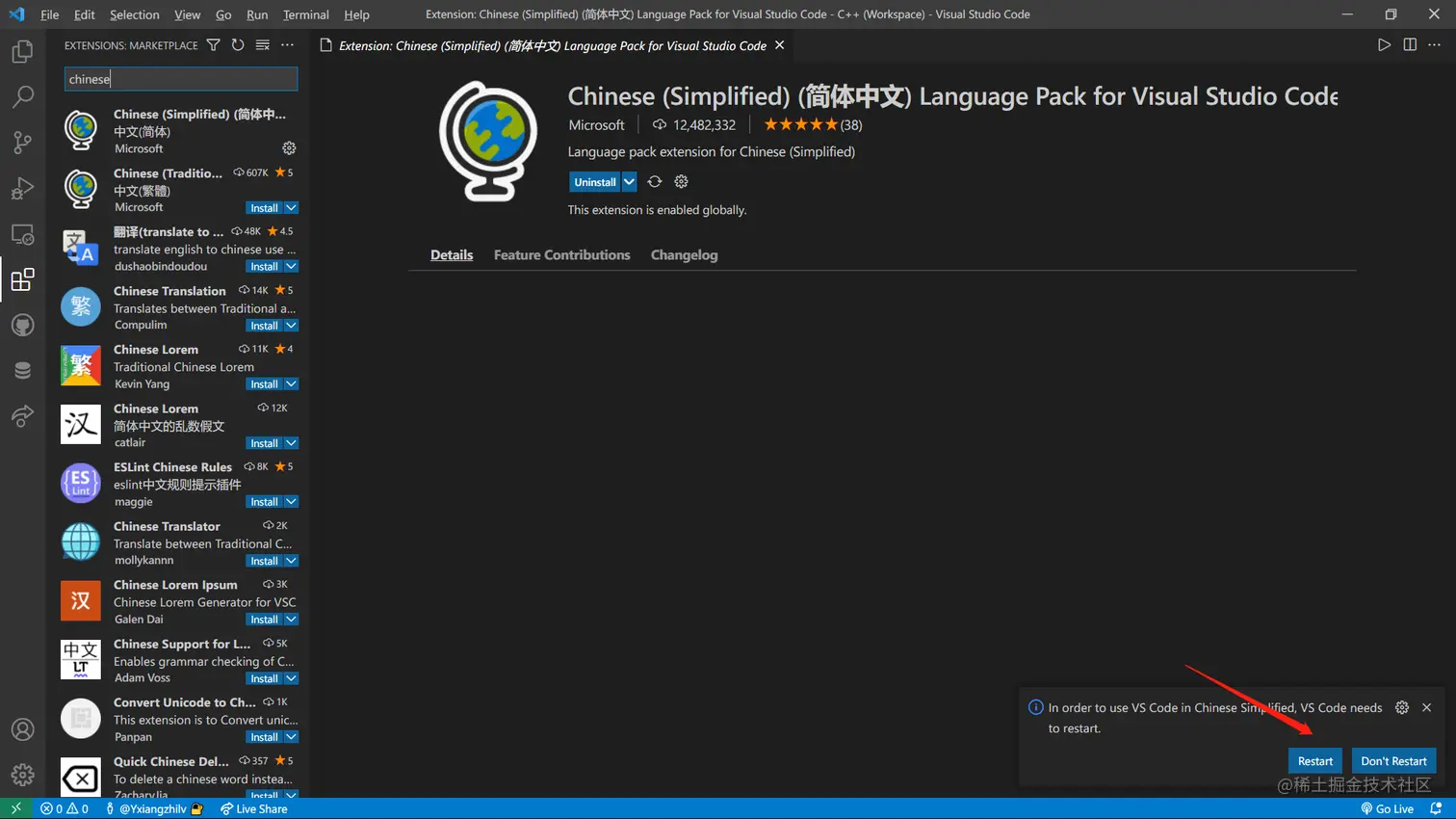This screenshot has width=1456, height=819.
Task: Click Don't Restart button
Action: coord(1393,761)
